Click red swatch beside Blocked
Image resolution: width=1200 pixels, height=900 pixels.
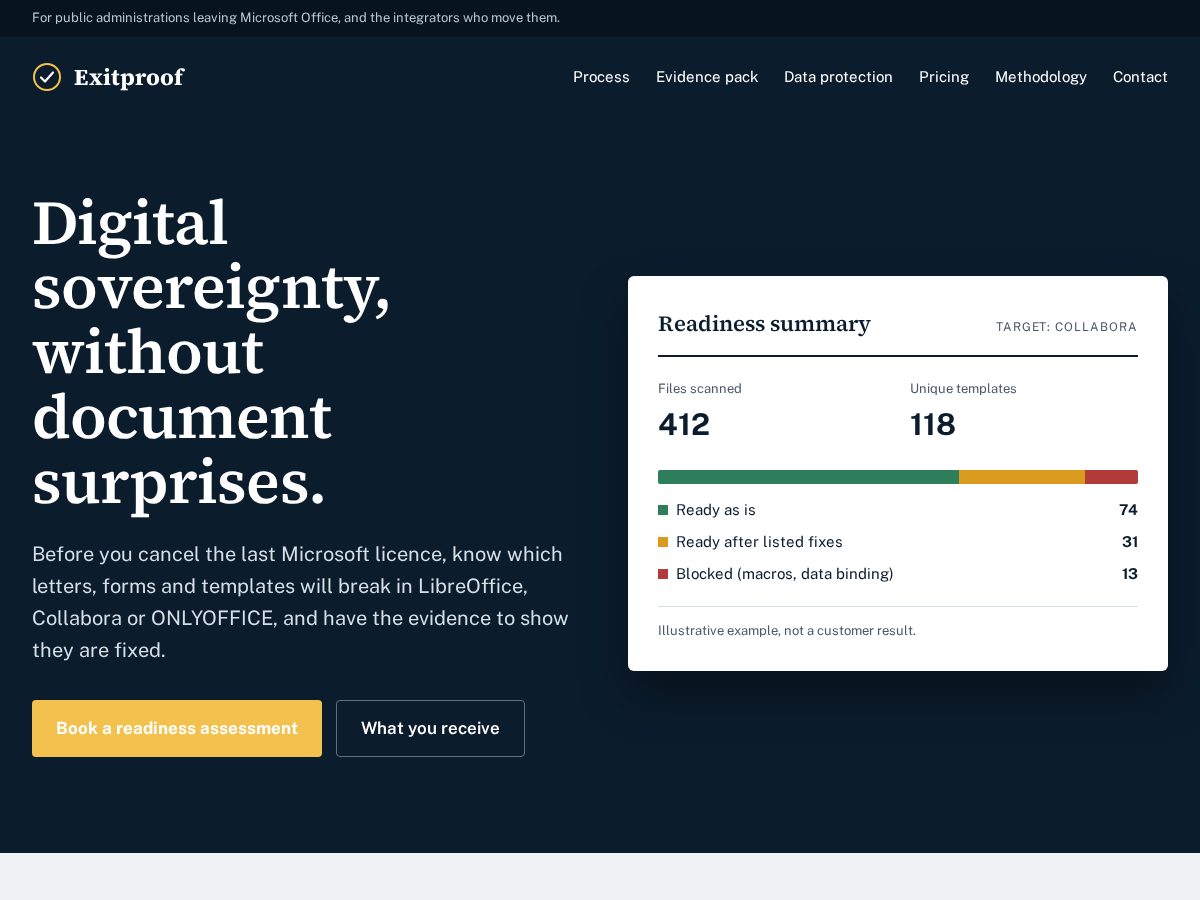(x=663, y=574)
